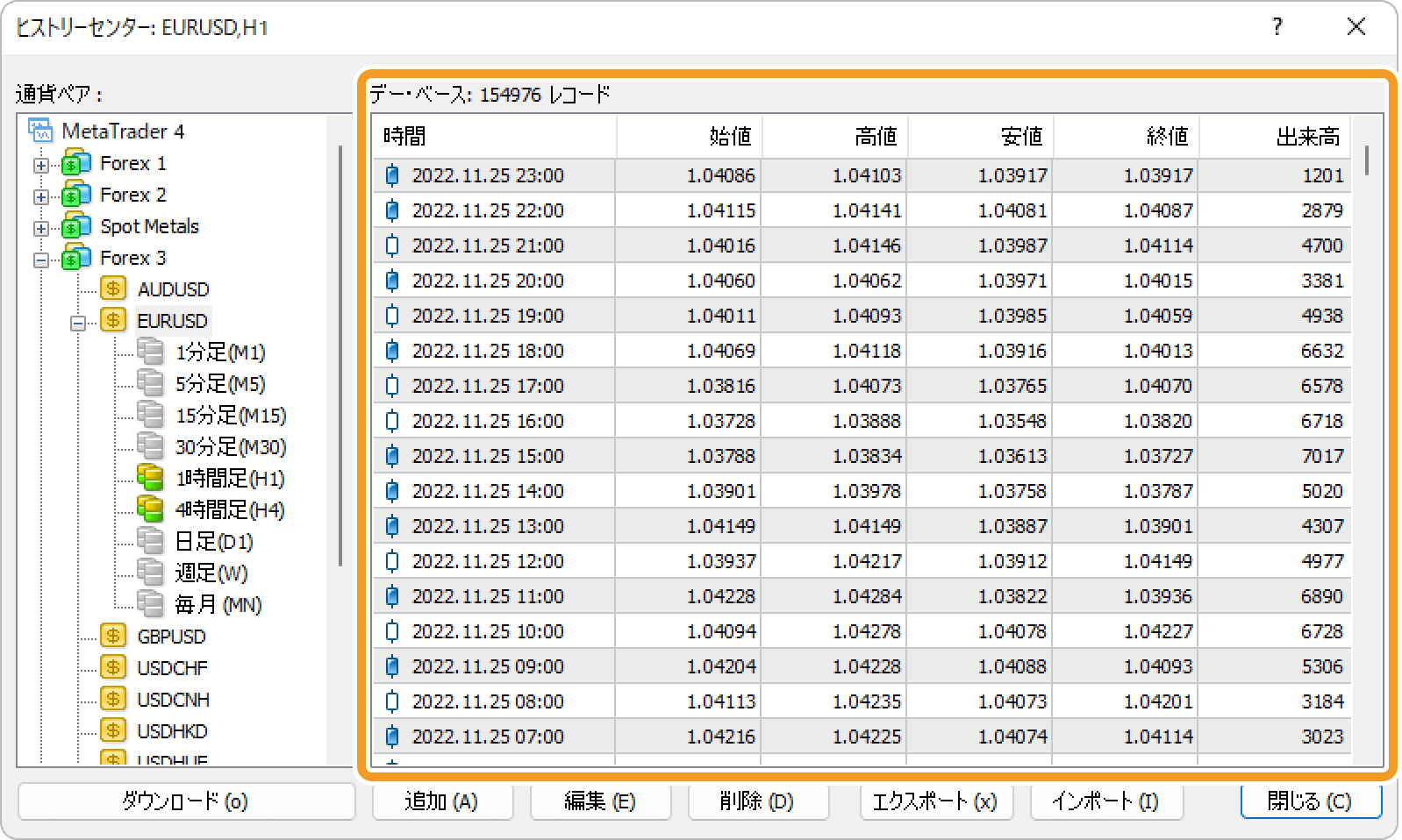Open the help question mark in title bar

[x=1277, y=27]
